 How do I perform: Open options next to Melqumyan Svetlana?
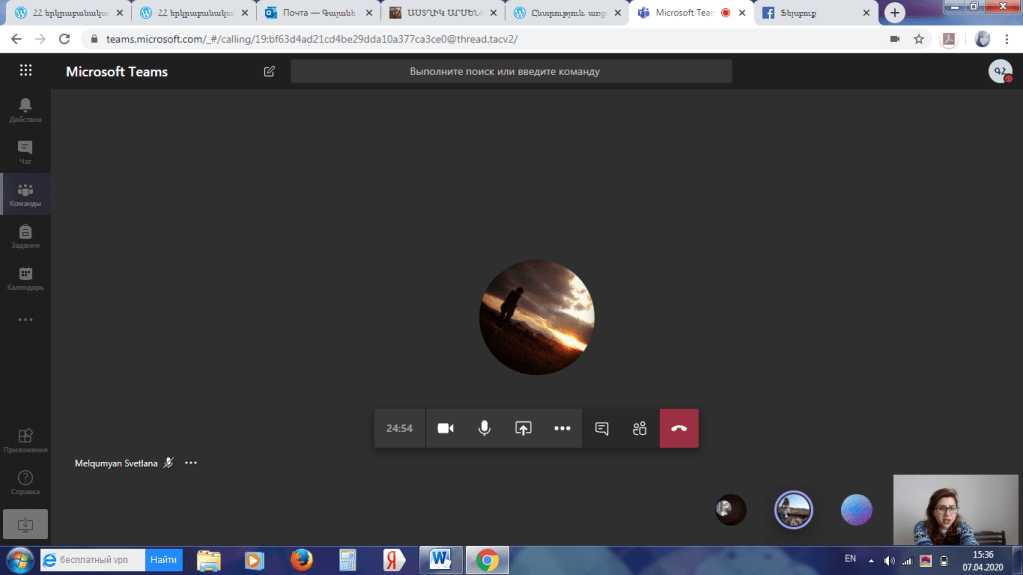[191, 463]
